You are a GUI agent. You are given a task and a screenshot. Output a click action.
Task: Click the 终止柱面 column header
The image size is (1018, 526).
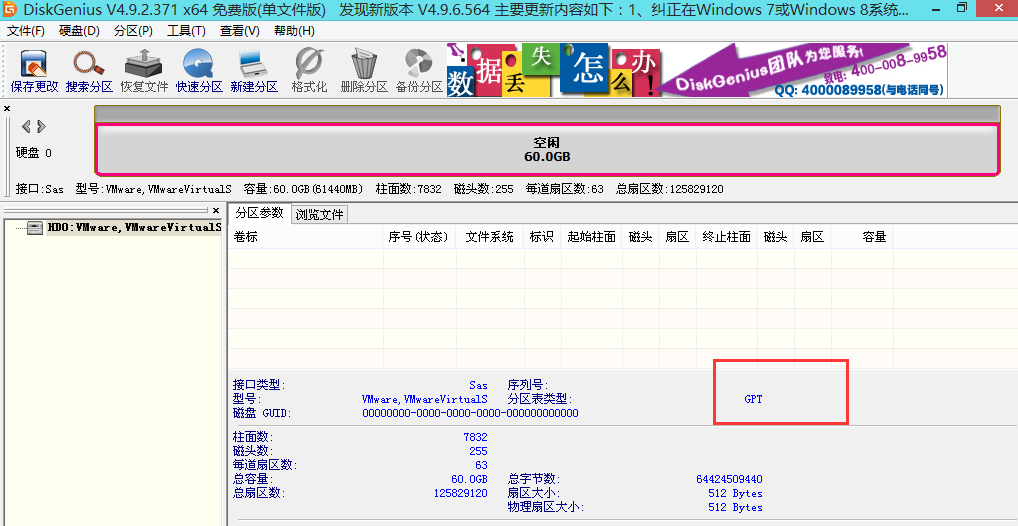pos(726,237)
